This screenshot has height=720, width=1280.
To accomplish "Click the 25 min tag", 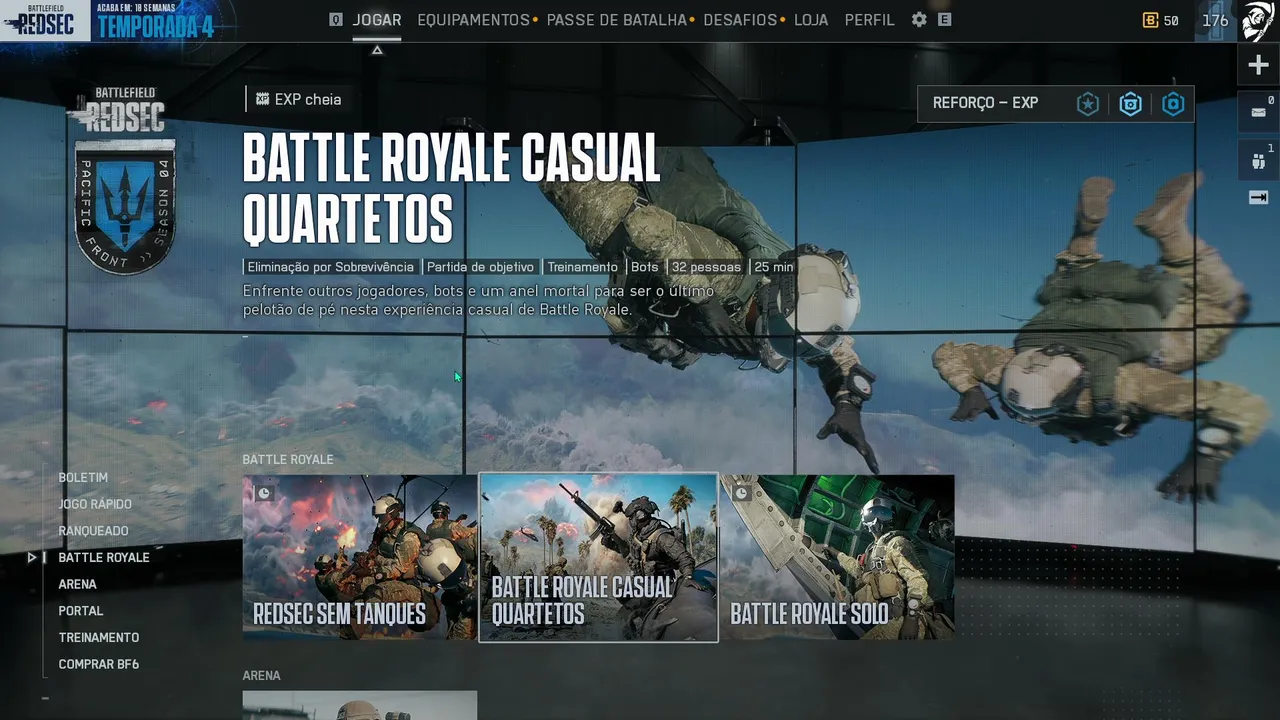I will click(774, 267).
